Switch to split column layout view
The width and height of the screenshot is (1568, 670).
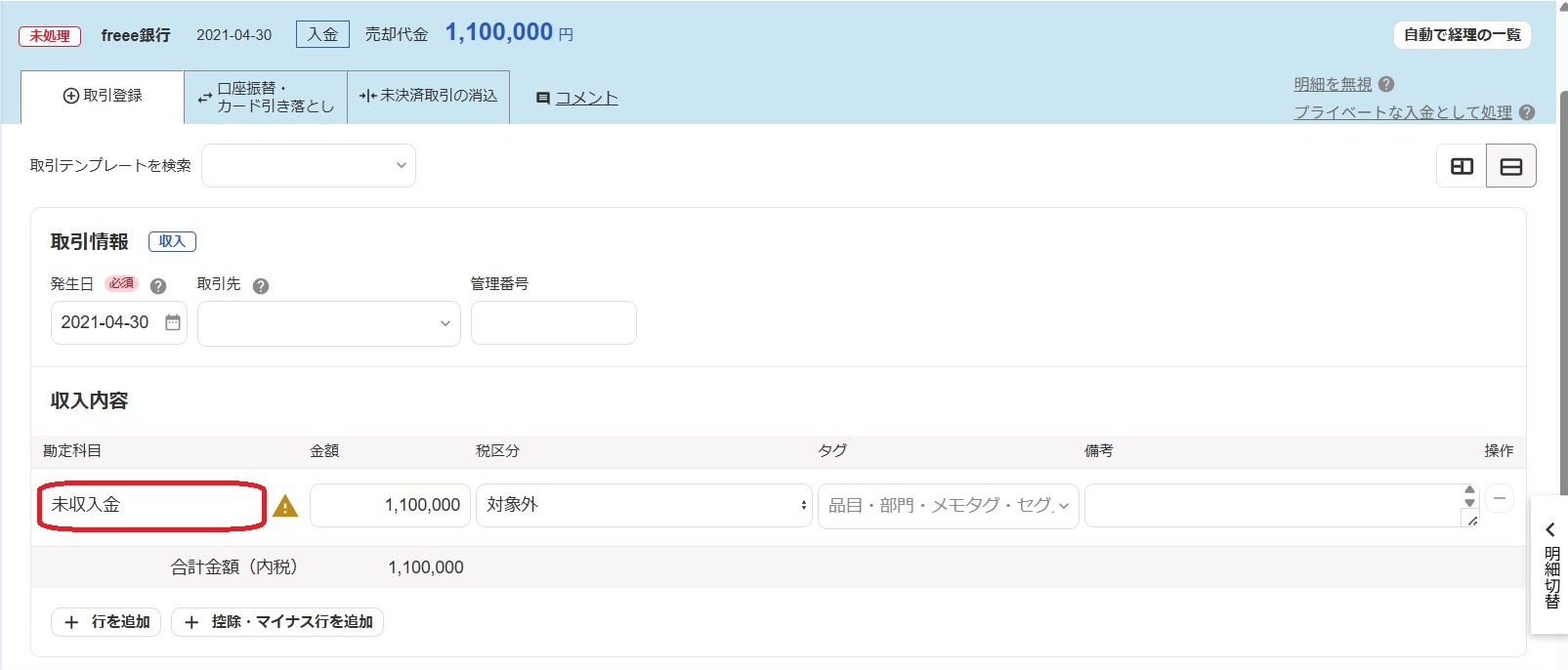[x=1462, y=166]
